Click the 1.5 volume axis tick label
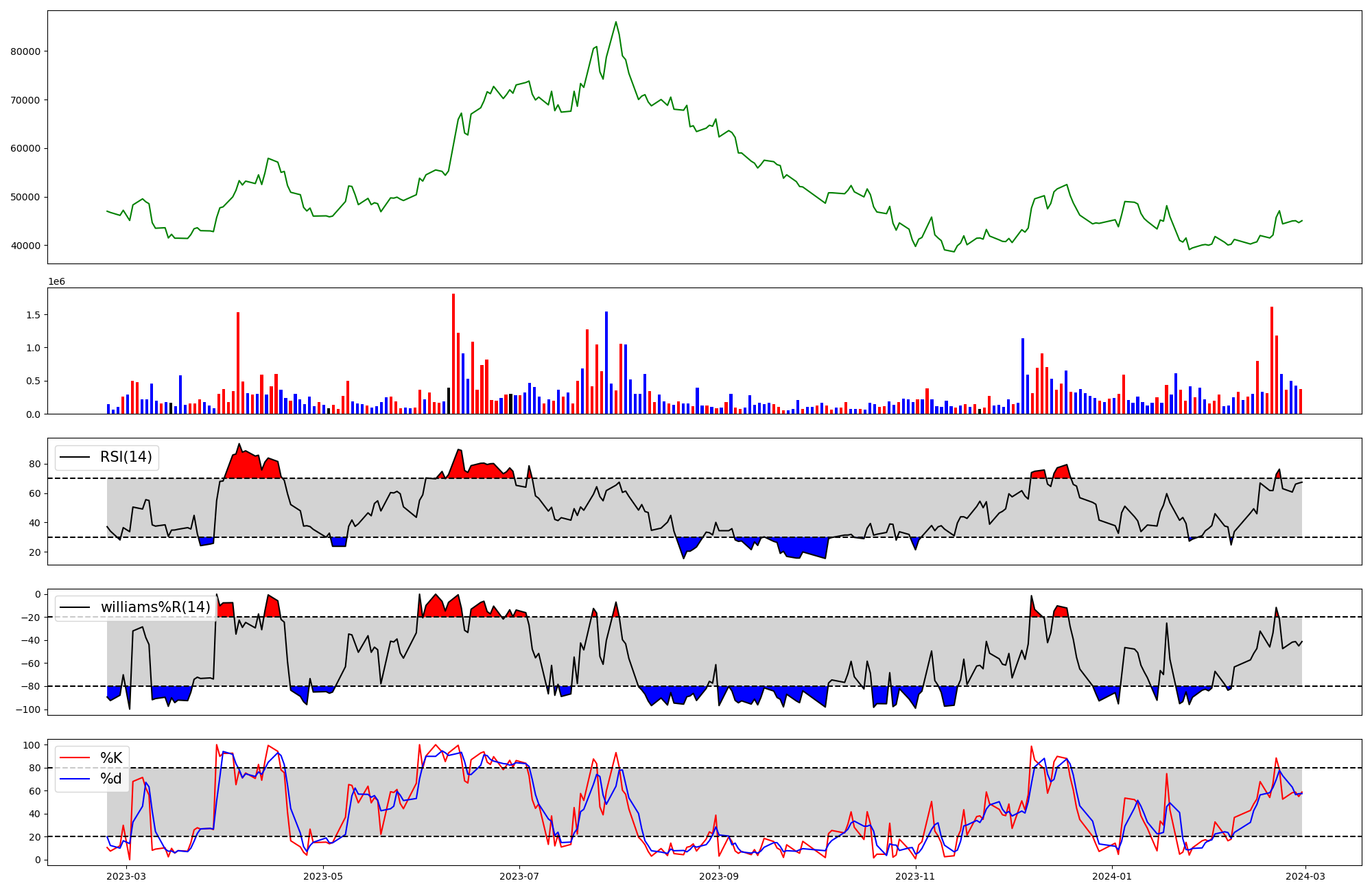The width and height of the screenshot is (1372, 892). pos(34,315)
